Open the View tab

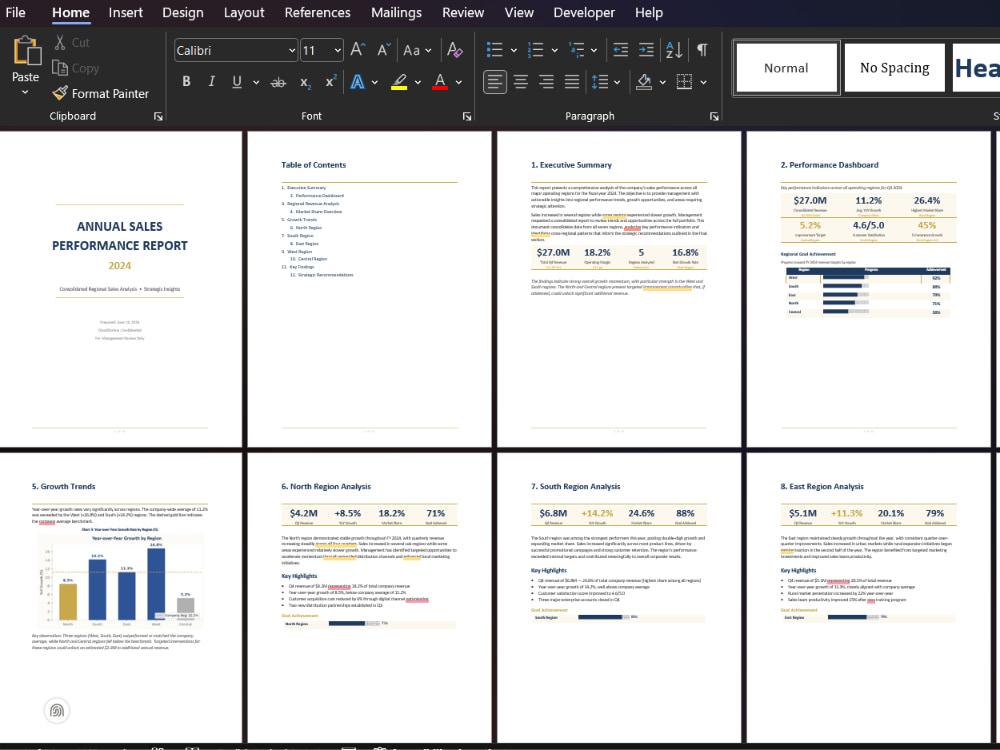(x=519, y=13)
